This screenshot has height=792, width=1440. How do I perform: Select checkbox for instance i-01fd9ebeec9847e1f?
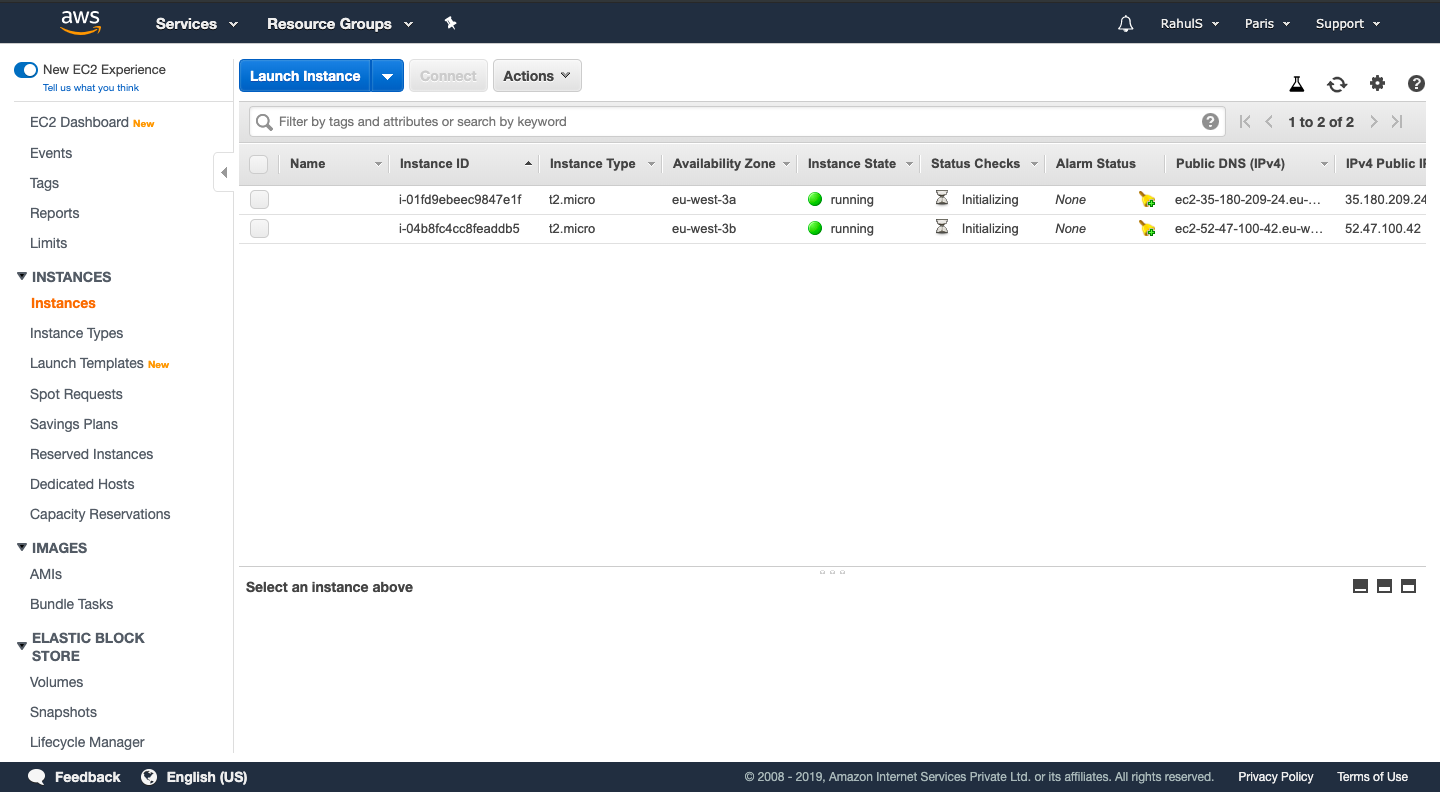[260, 200]
